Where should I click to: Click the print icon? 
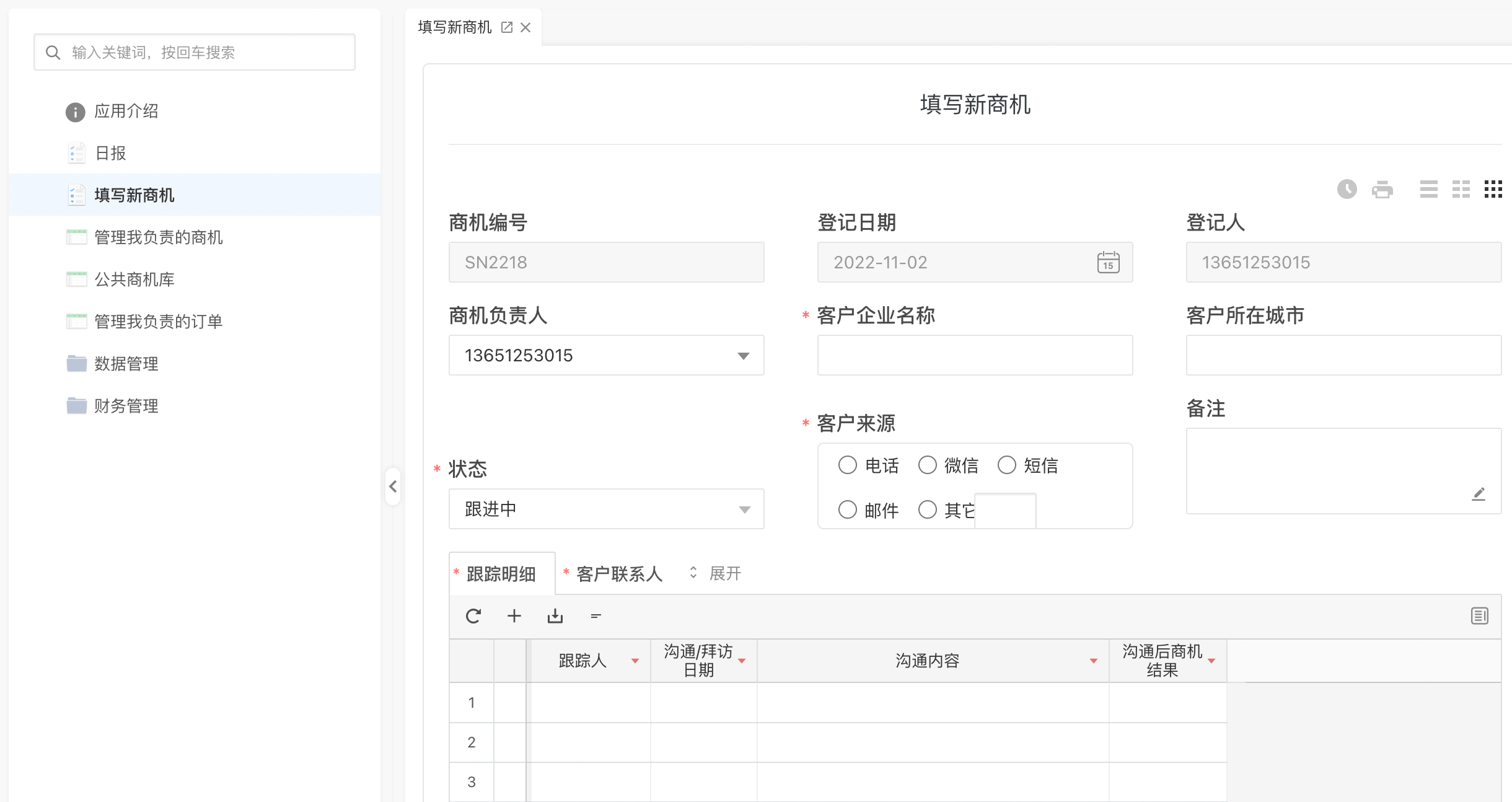1382,189
